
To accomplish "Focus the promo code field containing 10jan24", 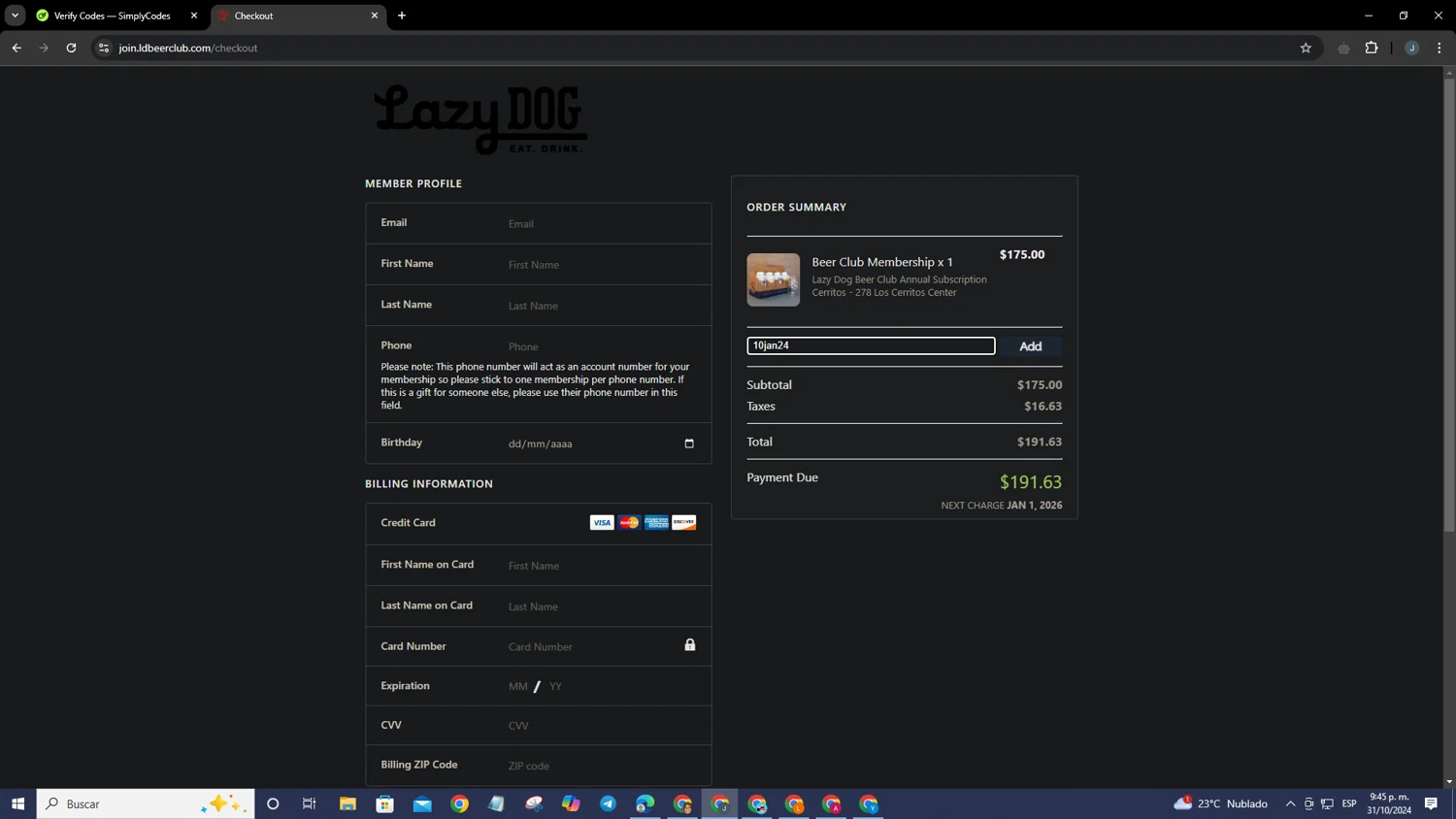I will tap(871, 345).
